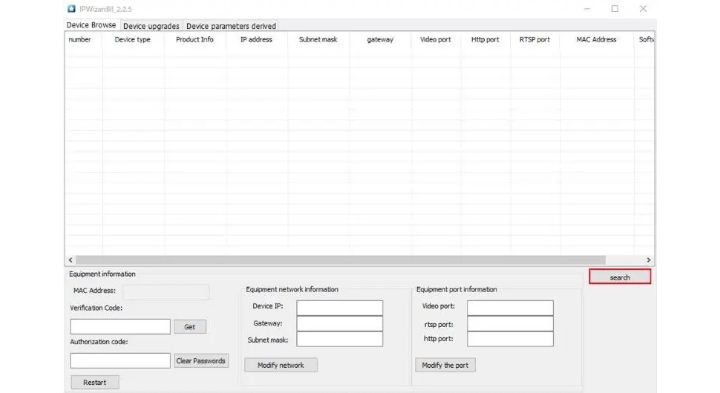Open the Device upgrades tab
This screenshot has width=720, height=393.
pyautogui.click(x=151, y=26)
